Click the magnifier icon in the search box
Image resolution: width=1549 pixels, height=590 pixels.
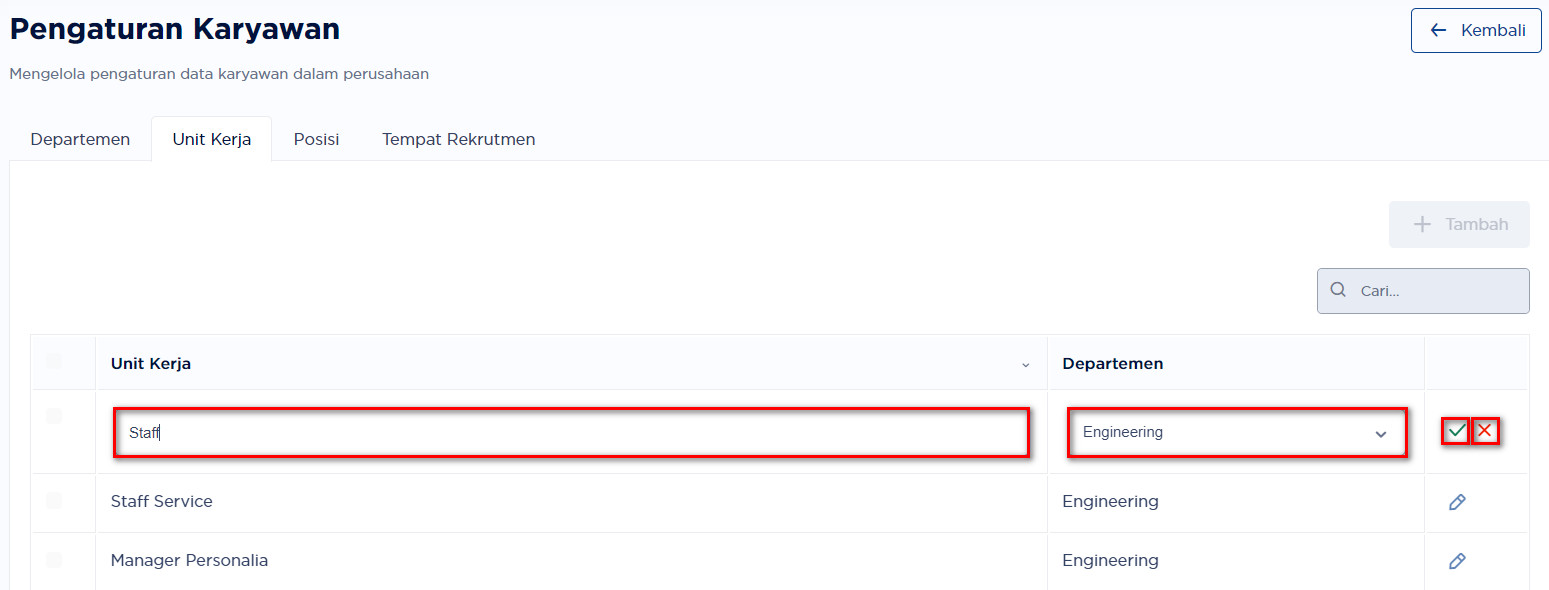pyautogui.click(x=1338, y=291)
